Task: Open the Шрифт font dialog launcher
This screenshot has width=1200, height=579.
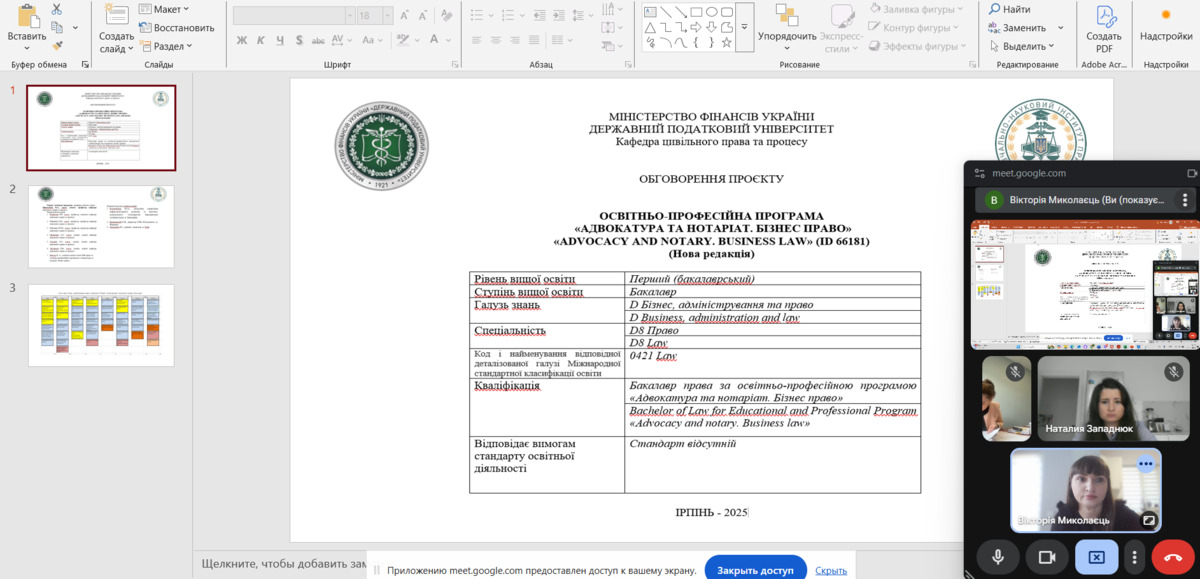Action: point(454,65)
